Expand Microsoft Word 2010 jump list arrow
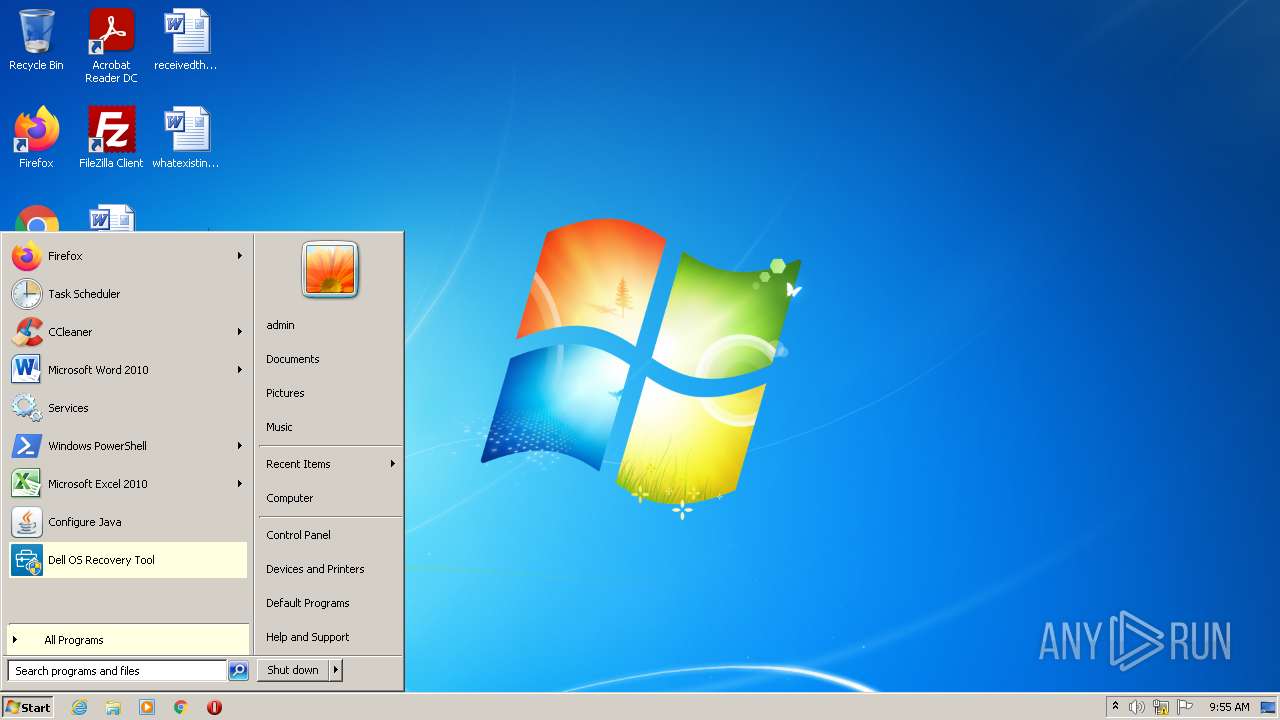Viewport: 1280px width, 720px height. pos(240,370)
